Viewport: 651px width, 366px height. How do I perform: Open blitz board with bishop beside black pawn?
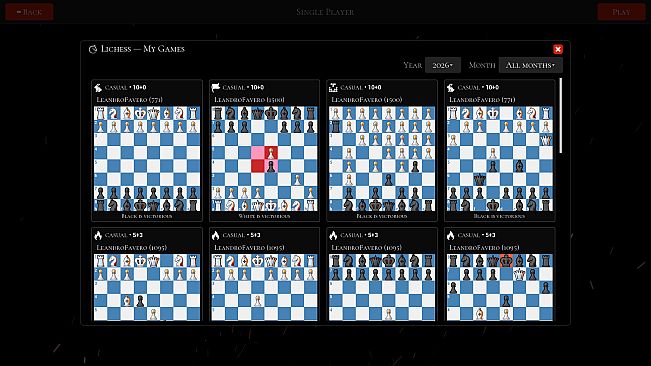pyautogui.click(x=147, y=287)
